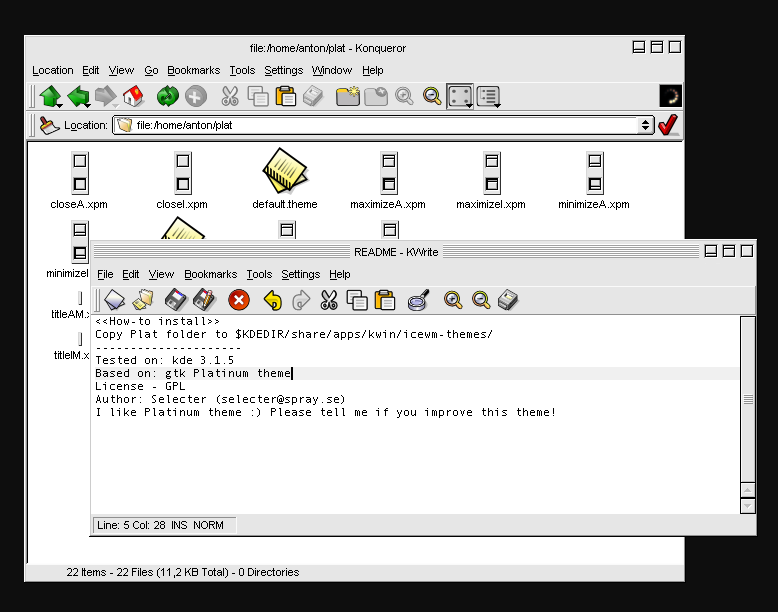
Task: Click the red checkmark Go button
Action: coord(668,125)
